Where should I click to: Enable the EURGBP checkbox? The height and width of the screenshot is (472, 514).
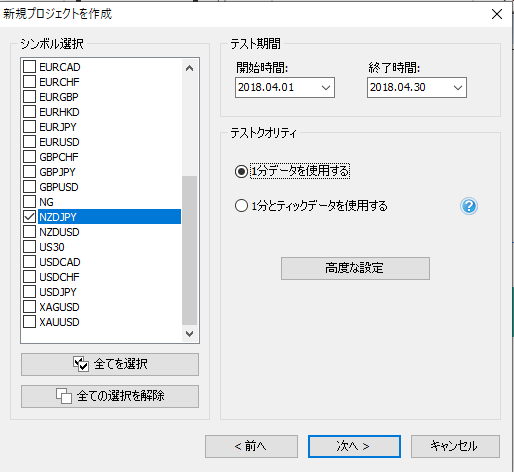point(29,96)
